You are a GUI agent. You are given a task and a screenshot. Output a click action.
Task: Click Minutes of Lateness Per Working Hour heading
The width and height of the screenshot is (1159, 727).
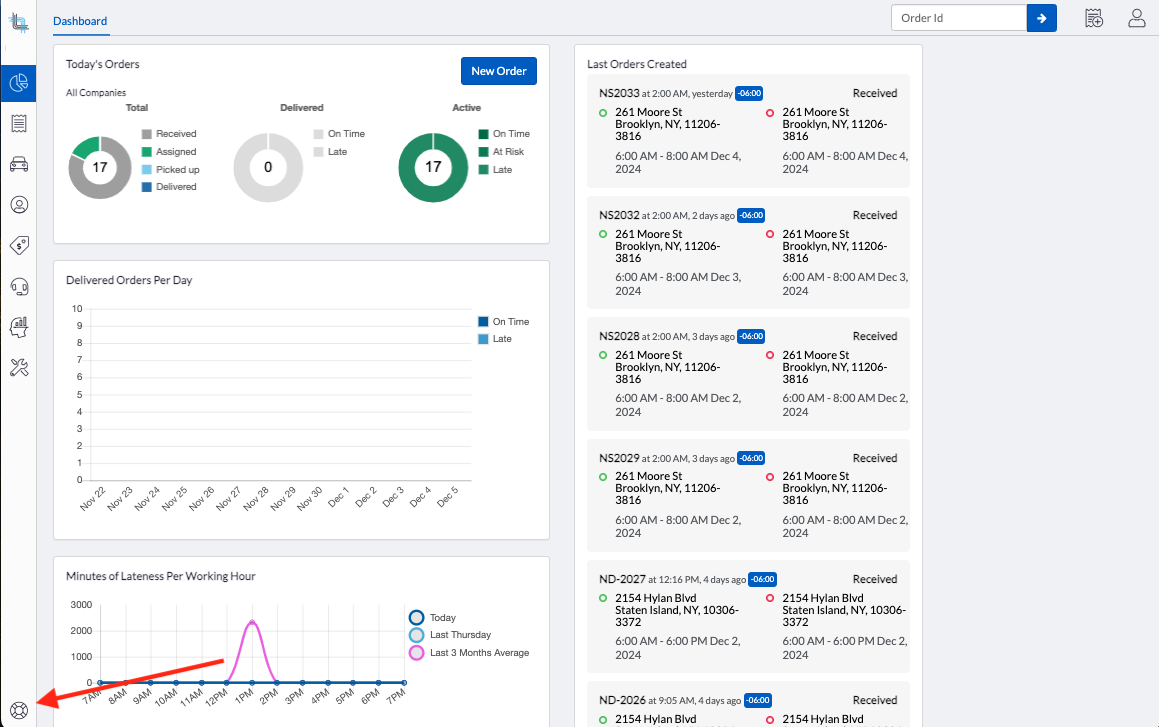click(x=160, y=576)
